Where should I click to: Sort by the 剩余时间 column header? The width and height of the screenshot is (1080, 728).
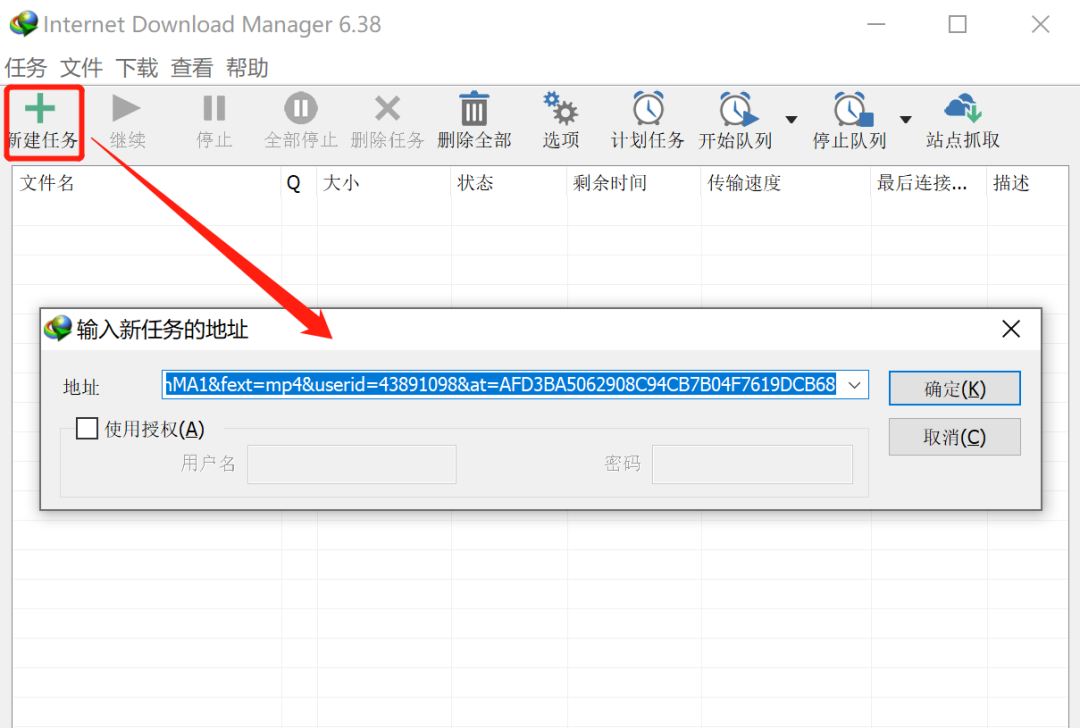coord(634,183)
